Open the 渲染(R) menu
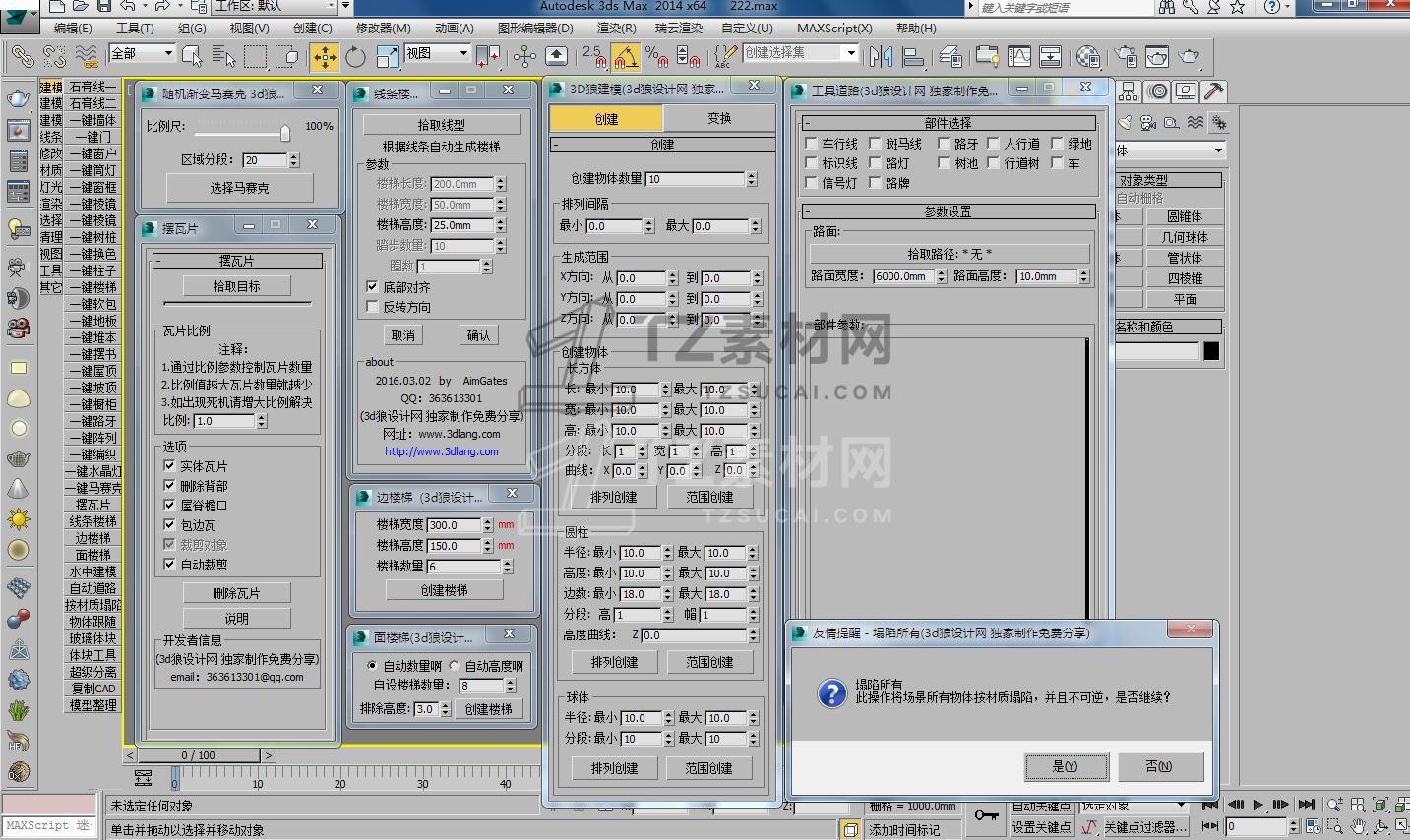1410x840 pixels. pos(616,29)
